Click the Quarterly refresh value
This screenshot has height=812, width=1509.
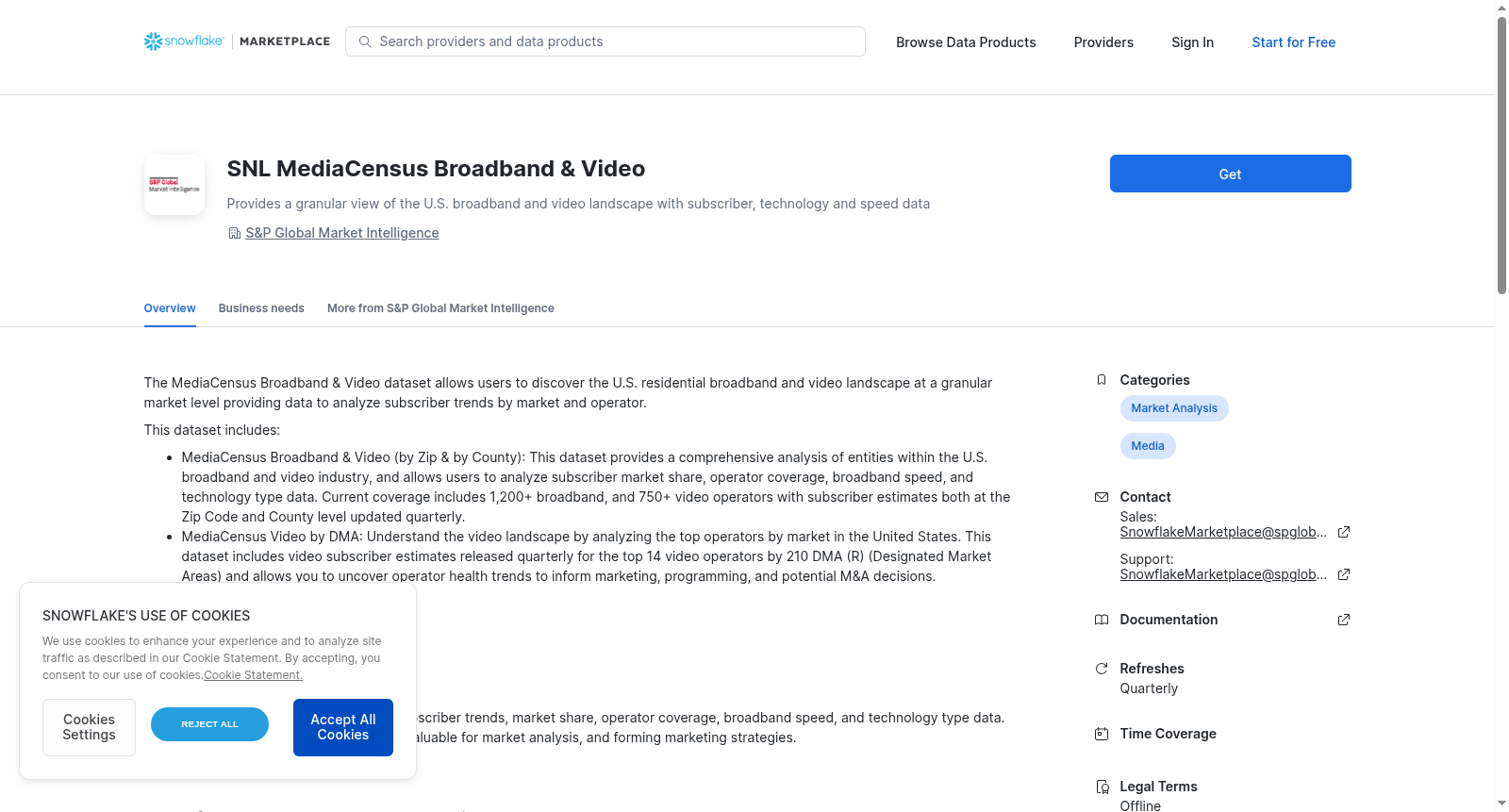[x=1149, y=688]
